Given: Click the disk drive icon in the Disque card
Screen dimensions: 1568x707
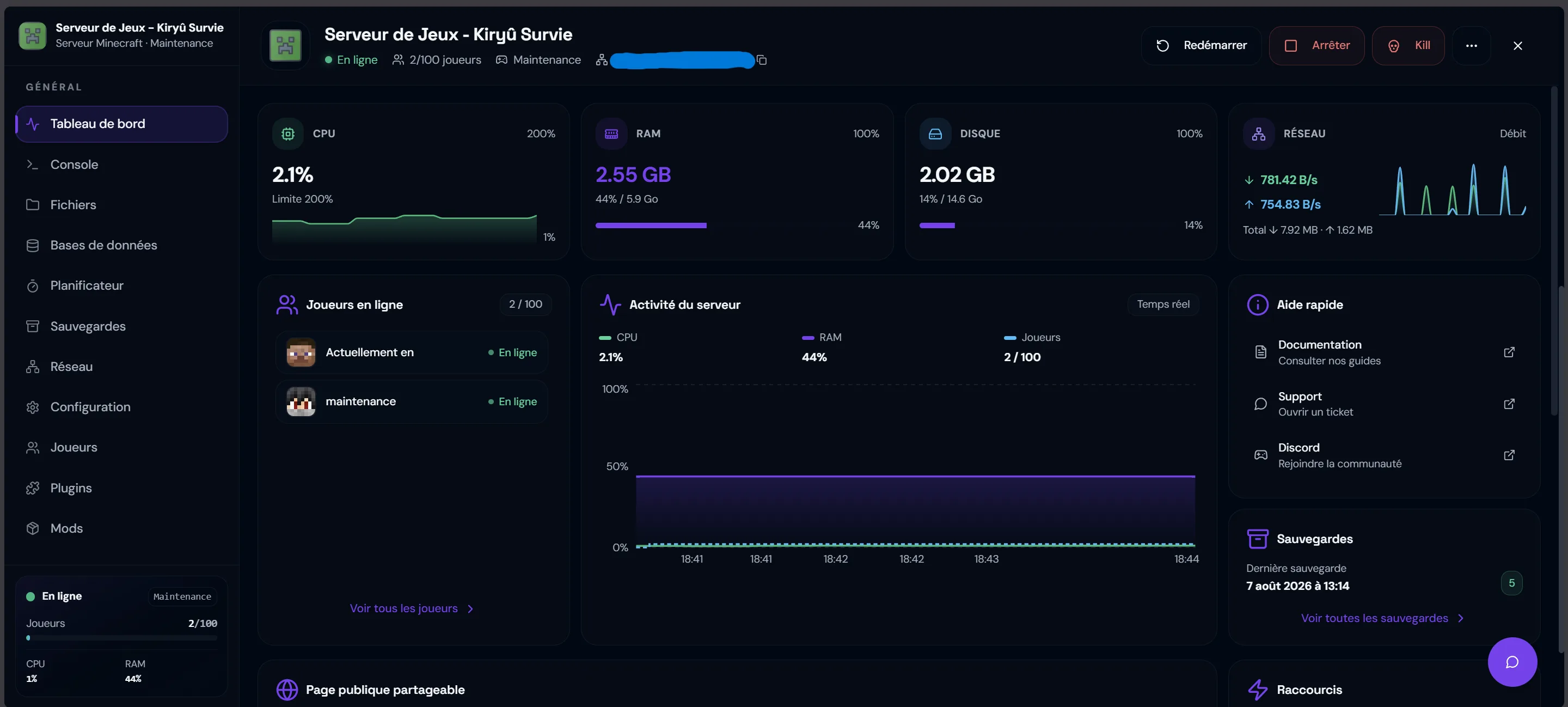Looking at the screenshot, I should pyautogui.click(x=935, y=133).
